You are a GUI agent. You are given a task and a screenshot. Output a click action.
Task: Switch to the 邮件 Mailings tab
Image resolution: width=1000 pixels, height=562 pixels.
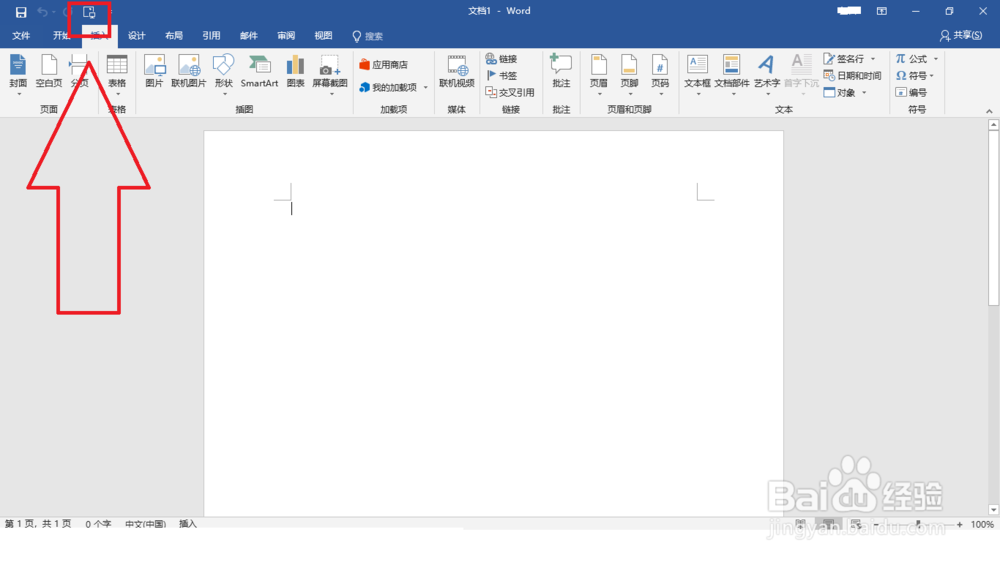pyautogui.click(x=249, y=36)
